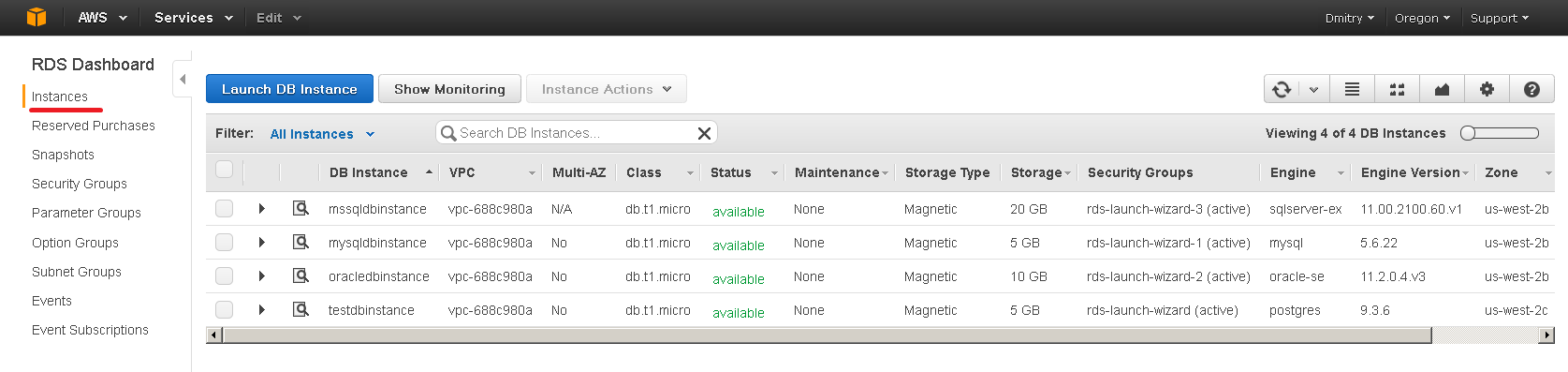Collapse the RDS Dashboard sidebar arrow

tap(183, 80)
